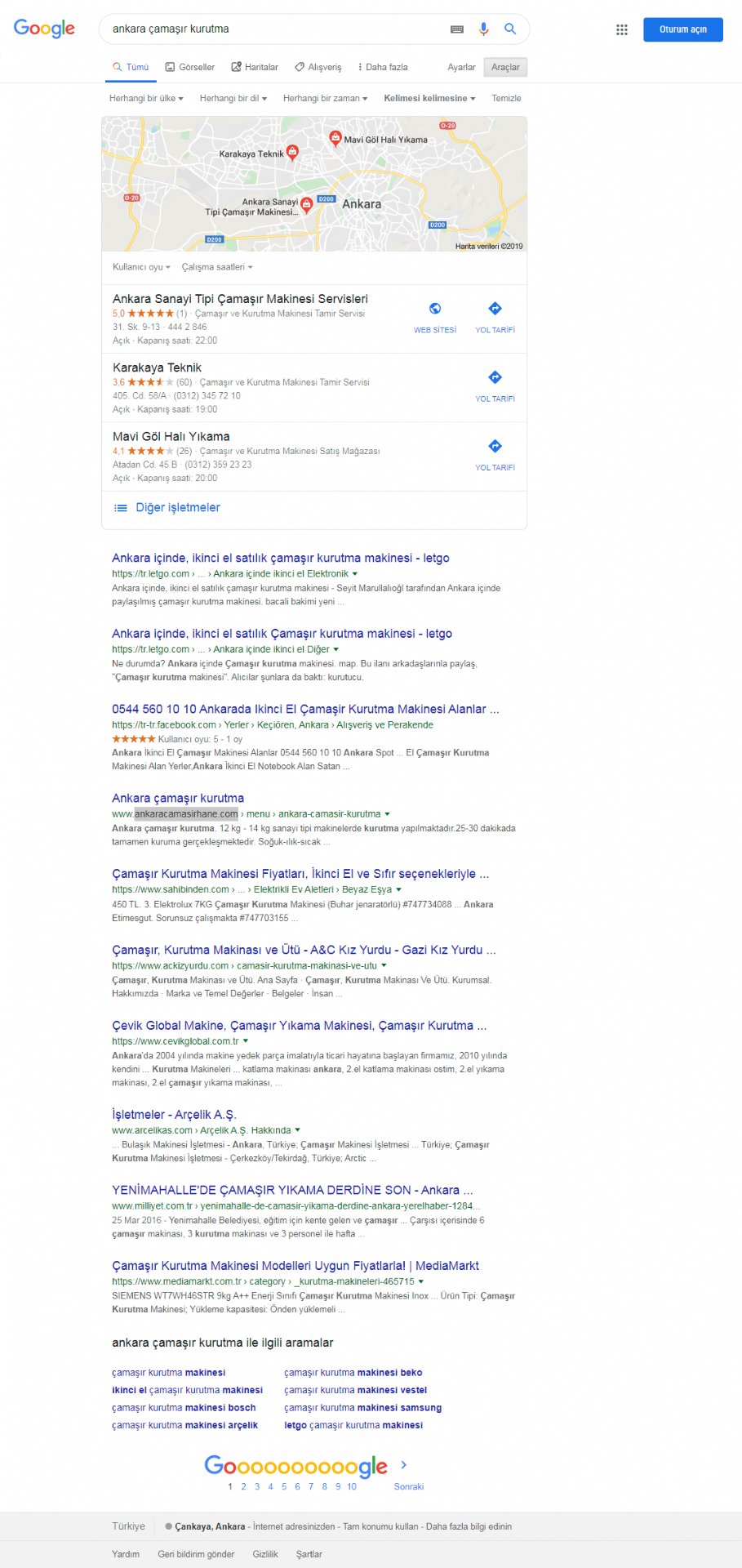Click Oturum açın sign-in button
This screenshot has height=1568, width=742.
(x=683, y=29)
